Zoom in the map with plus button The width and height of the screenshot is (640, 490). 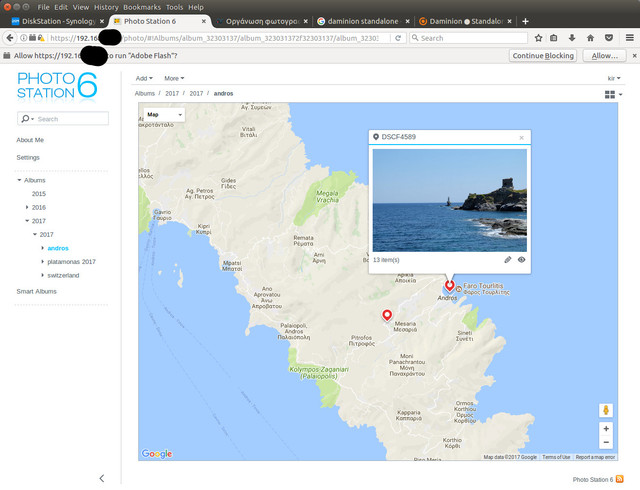[x=606, y=428]
